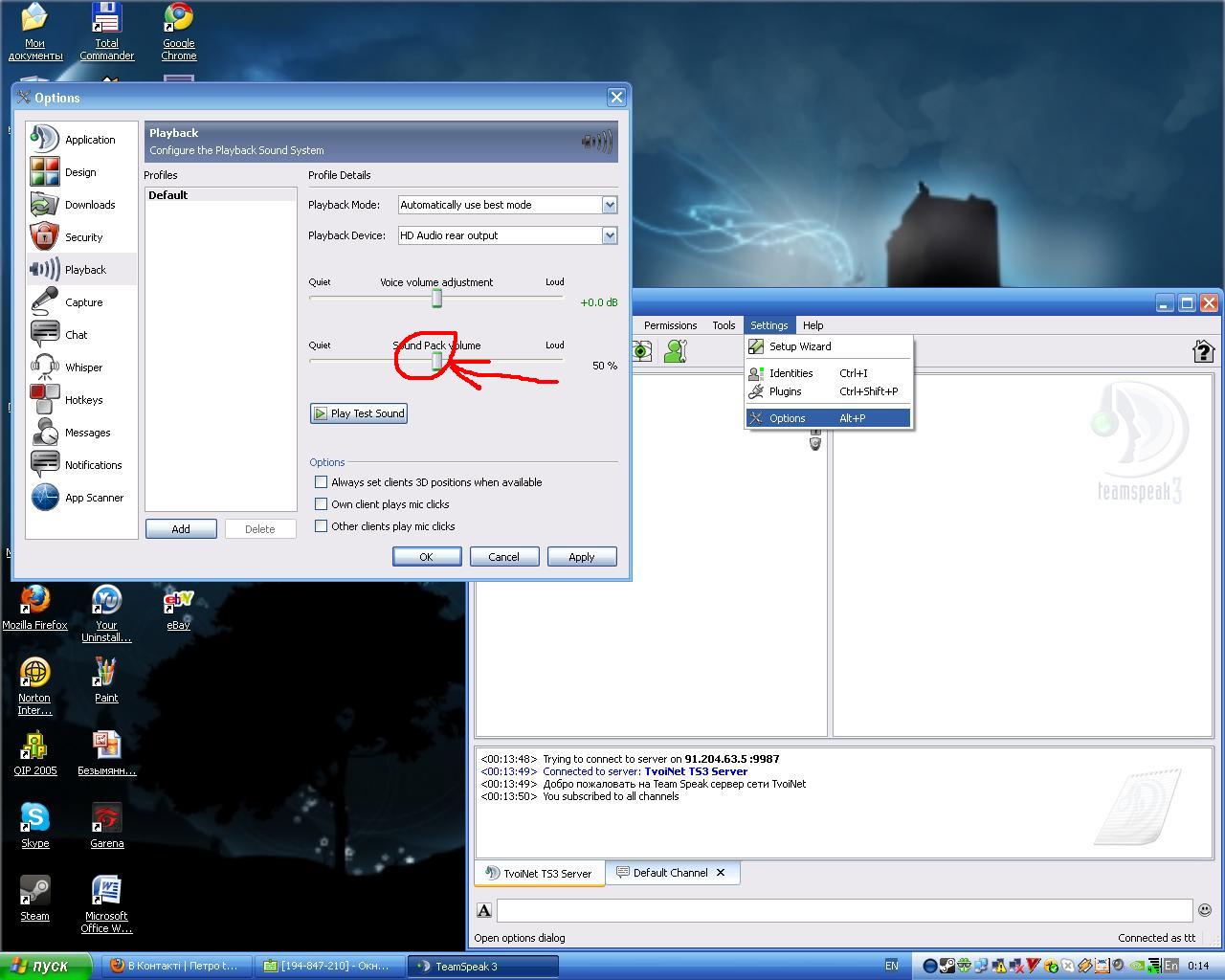
Task: Select the Total Commander desktop icon
Action: [x=106, y=32]
